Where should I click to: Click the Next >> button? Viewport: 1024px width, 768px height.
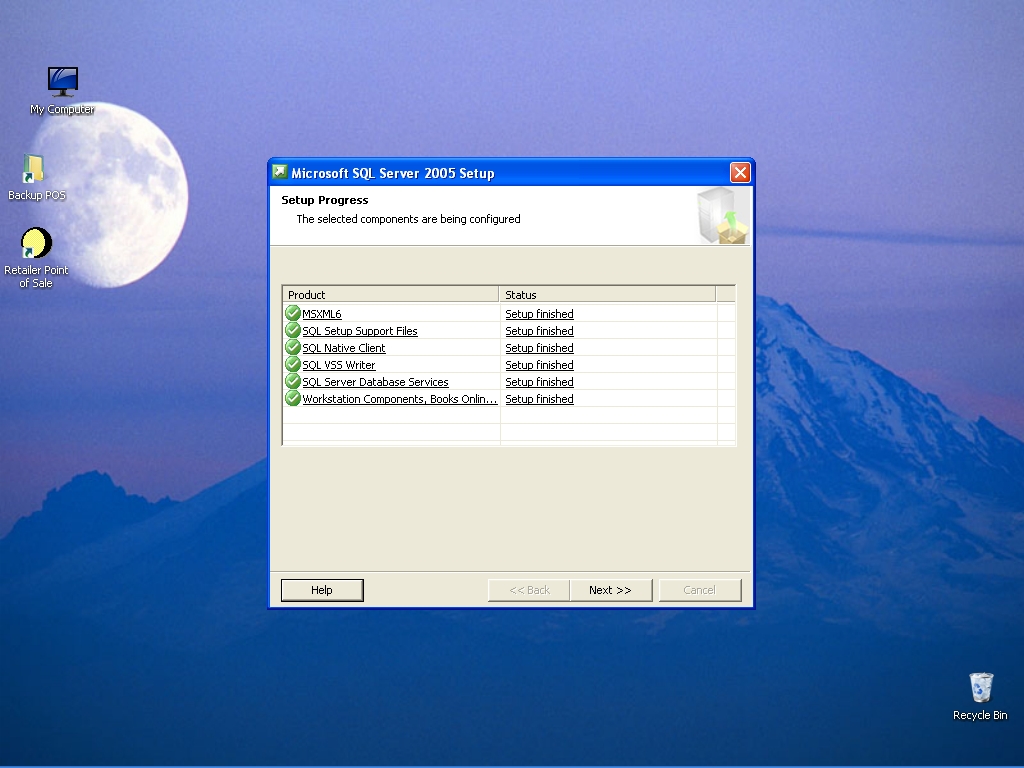click(610, 590)
